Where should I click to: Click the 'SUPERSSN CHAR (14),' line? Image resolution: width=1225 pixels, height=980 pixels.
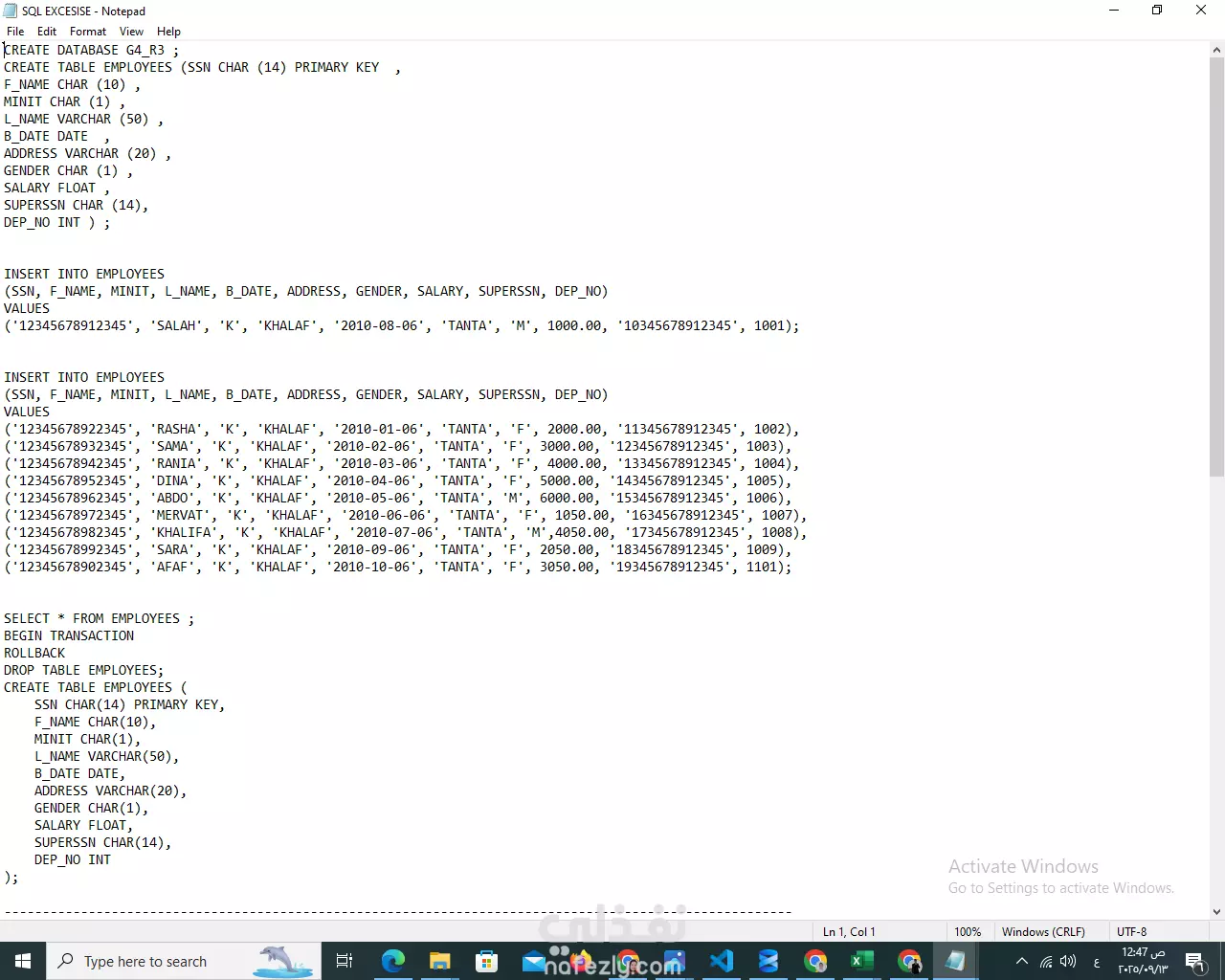76,205
